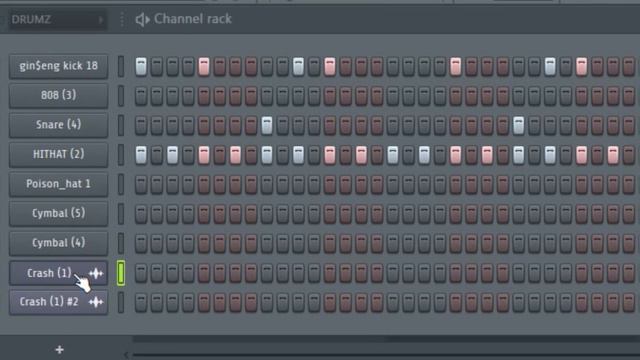The image size is (640, 360).
Task: Enable step 5 of the Poison_hat 1 row
Action: [x=204, y=184]
